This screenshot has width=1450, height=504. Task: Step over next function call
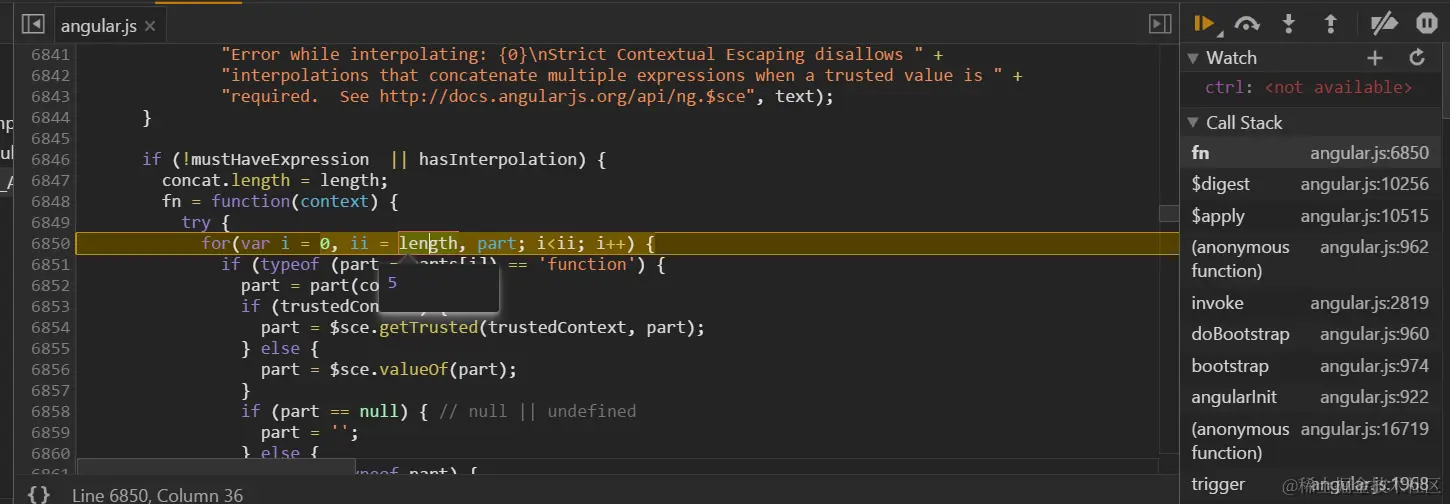(x=1247, y=24)
